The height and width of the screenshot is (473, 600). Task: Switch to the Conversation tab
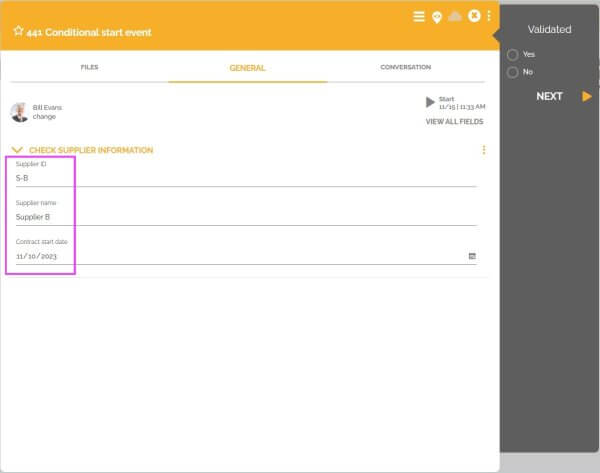pos(405,68)
